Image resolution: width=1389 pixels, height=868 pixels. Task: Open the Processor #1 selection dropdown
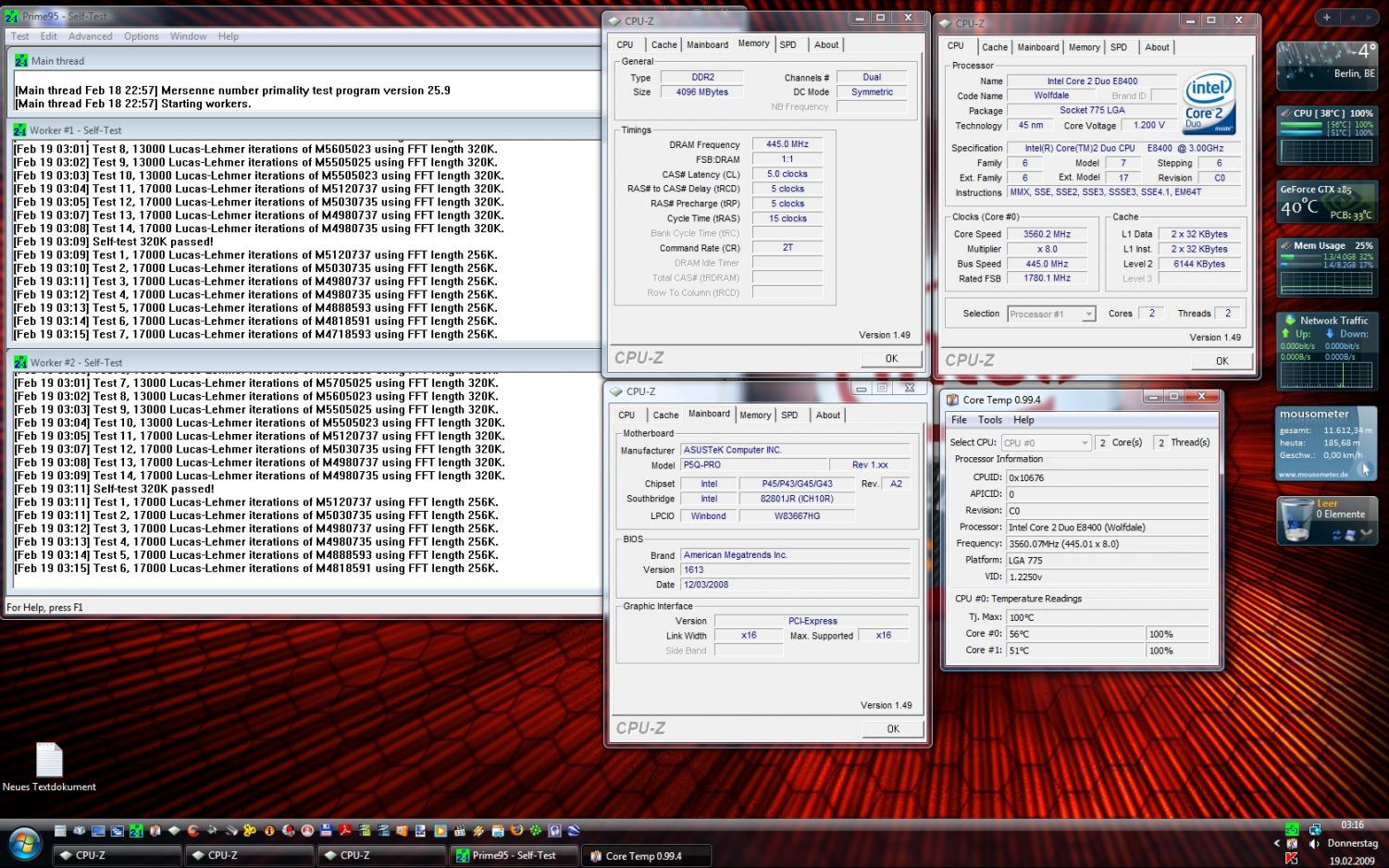[x=1051, y=314]
